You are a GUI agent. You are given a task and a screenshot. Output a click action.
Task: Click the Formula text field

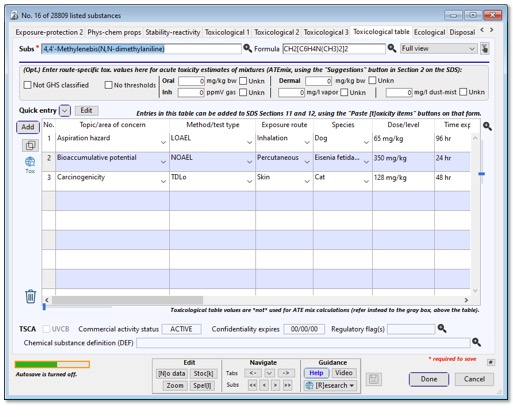click(x=334, y=49)
